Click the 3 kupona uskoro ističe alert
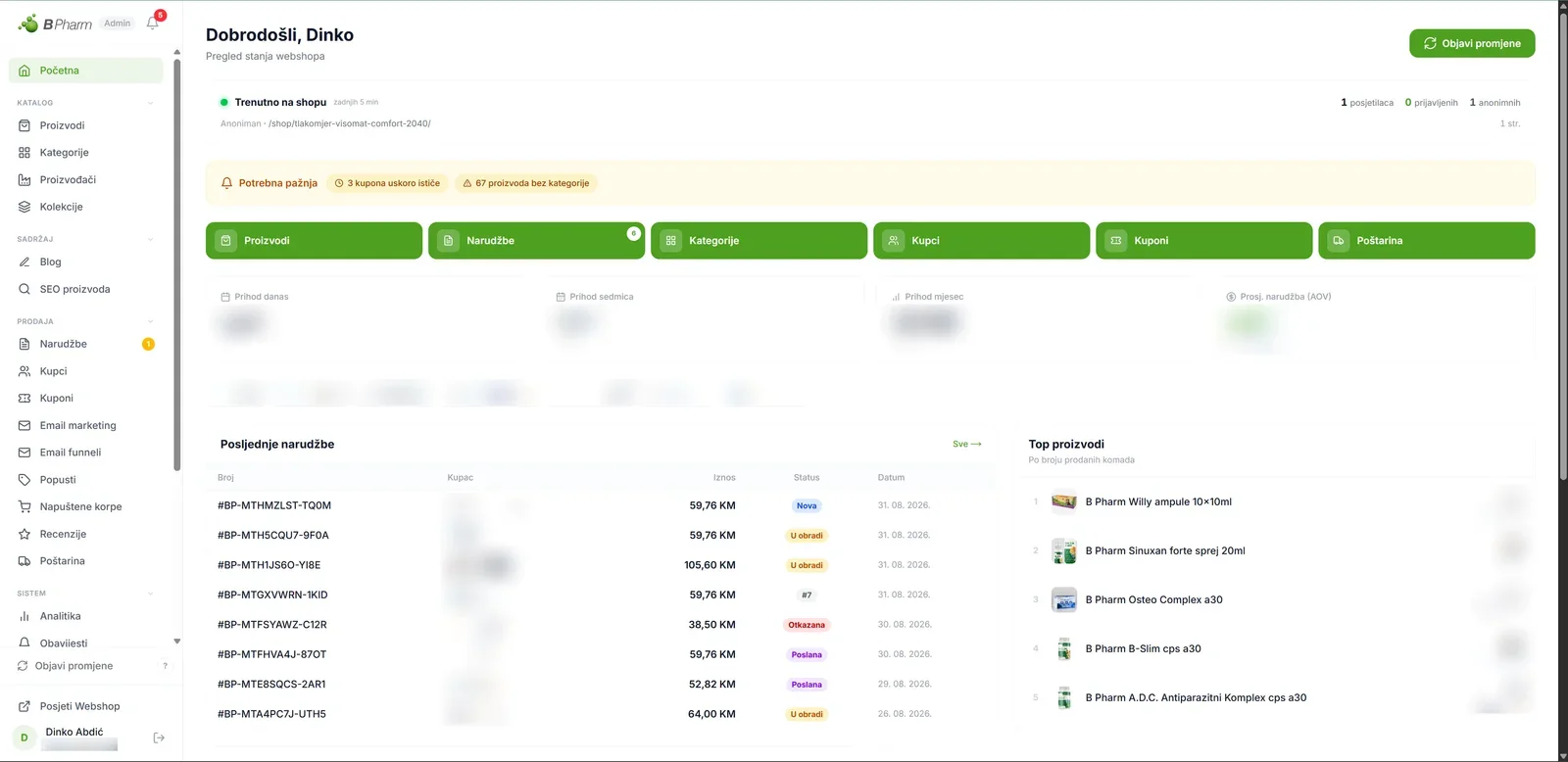This screenshot has width=1568, height=762. pyautogui.click(x=387, y=183)
